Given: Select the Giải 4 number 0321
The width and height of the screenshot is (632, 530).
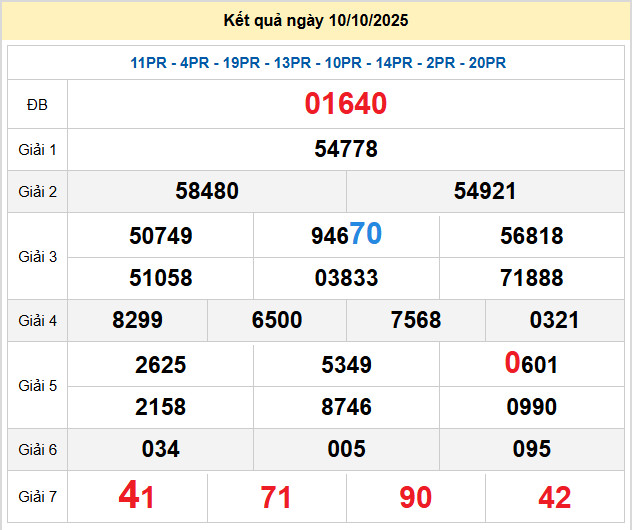Looking at the screenshot, I should point(554,320).
